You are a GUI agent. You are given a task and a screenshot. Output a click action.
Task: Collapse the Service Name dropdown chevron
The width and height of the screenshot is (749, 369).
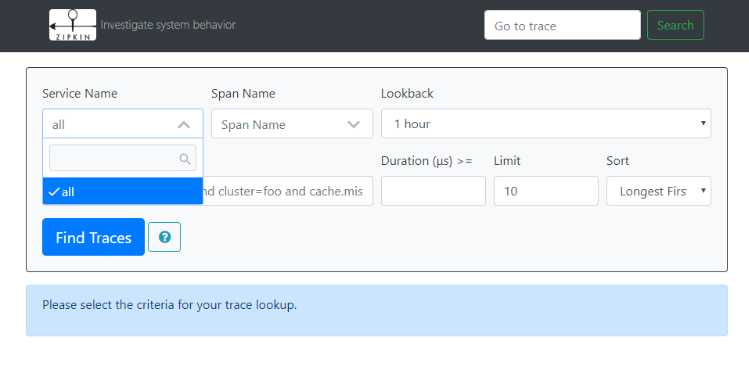pyautogui.click(x=184, y=125)
